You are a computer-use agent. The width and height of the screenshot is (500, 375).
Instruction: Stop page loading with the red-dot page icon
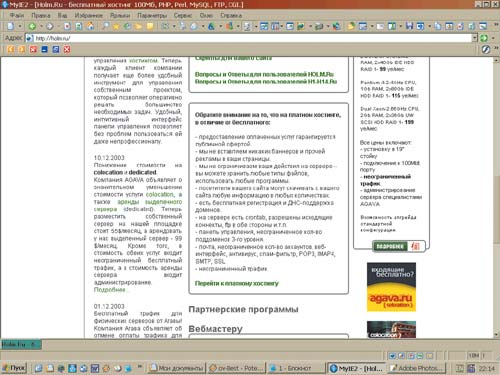pyautogui.click(x=67, y=26)
